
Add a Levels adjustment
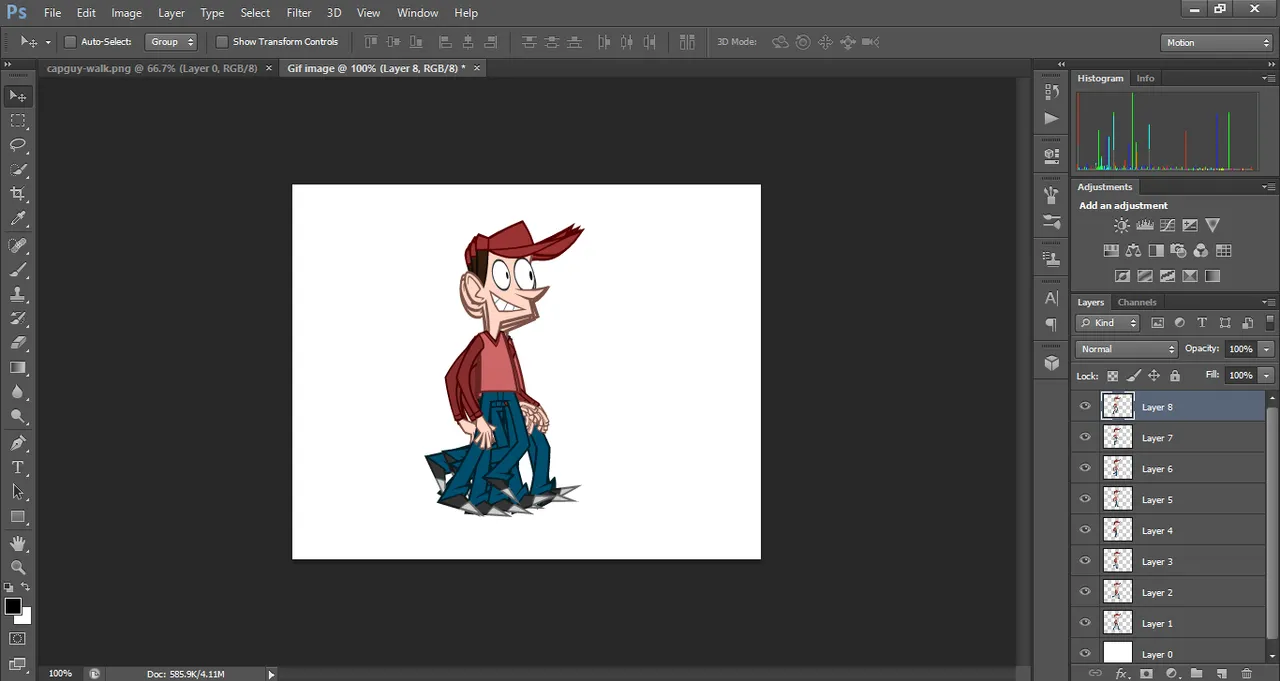point(1145,226)
